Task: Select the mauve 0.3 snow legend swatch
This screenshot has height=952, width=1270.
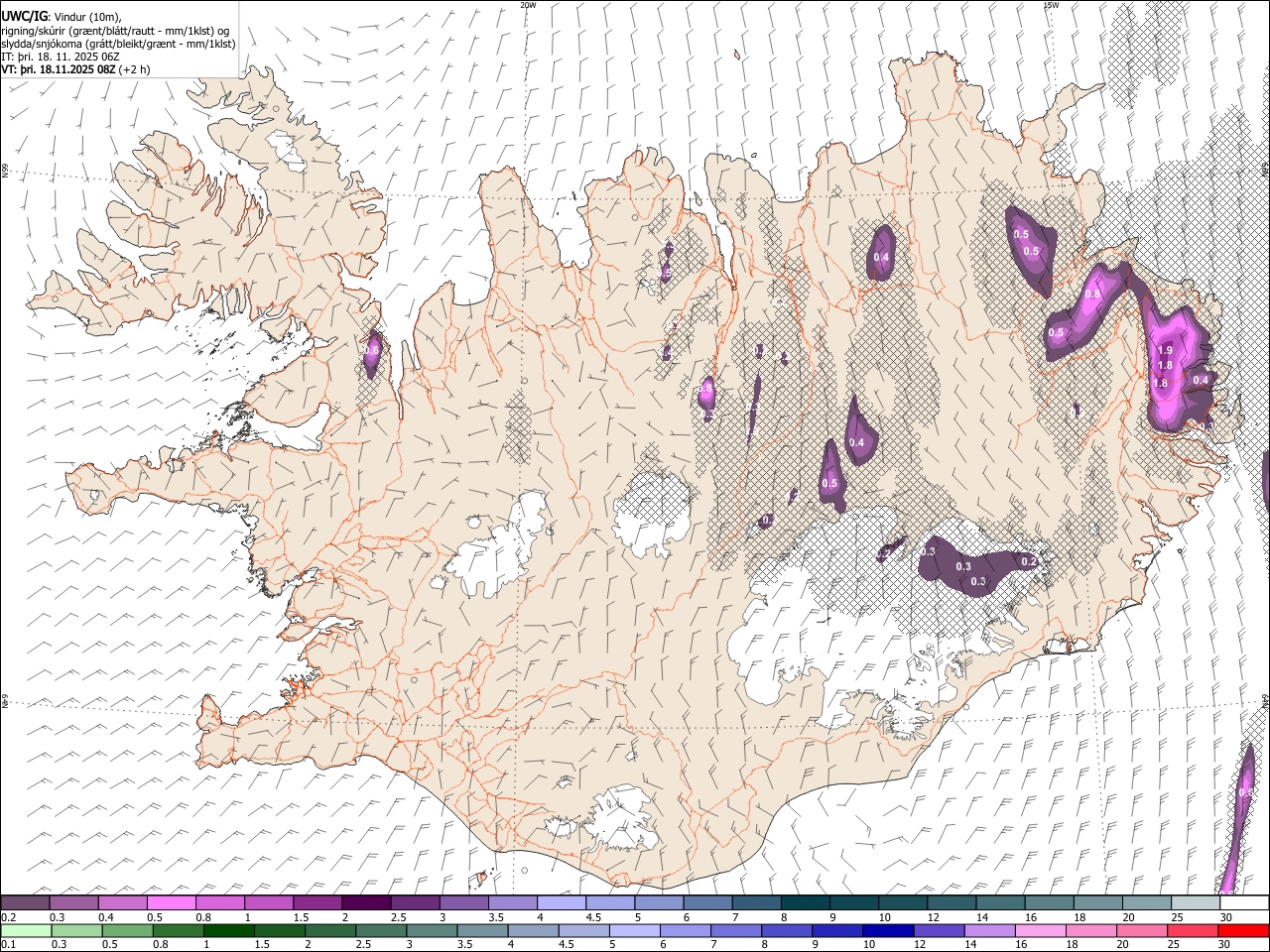Action: 74,902
